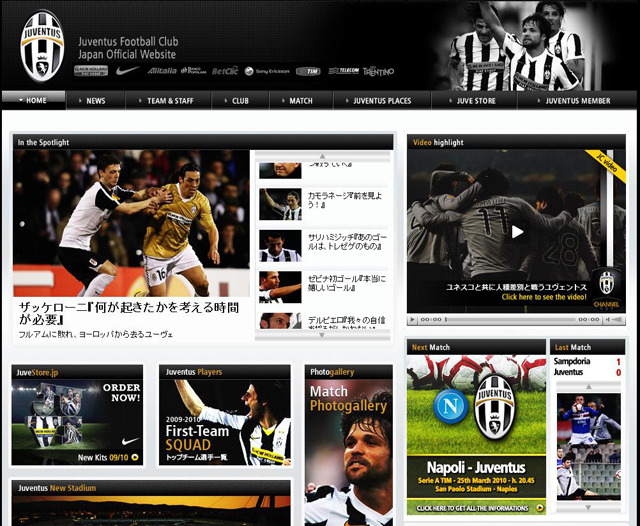The width and height of the screenshot is (640, 526).
Task: Open the TEAM & STAFF menu
Action: [x=168, y=101]
